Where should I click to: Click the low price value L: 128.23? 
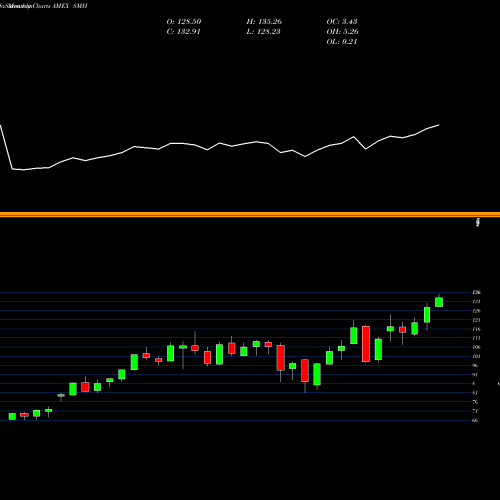(263, 32)
